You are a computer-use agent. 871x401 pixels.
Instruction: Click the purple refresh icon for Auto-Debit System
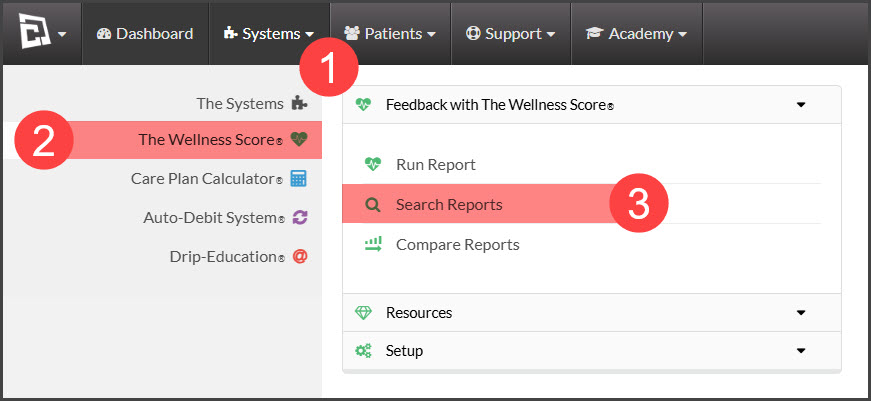coord(299,217)
